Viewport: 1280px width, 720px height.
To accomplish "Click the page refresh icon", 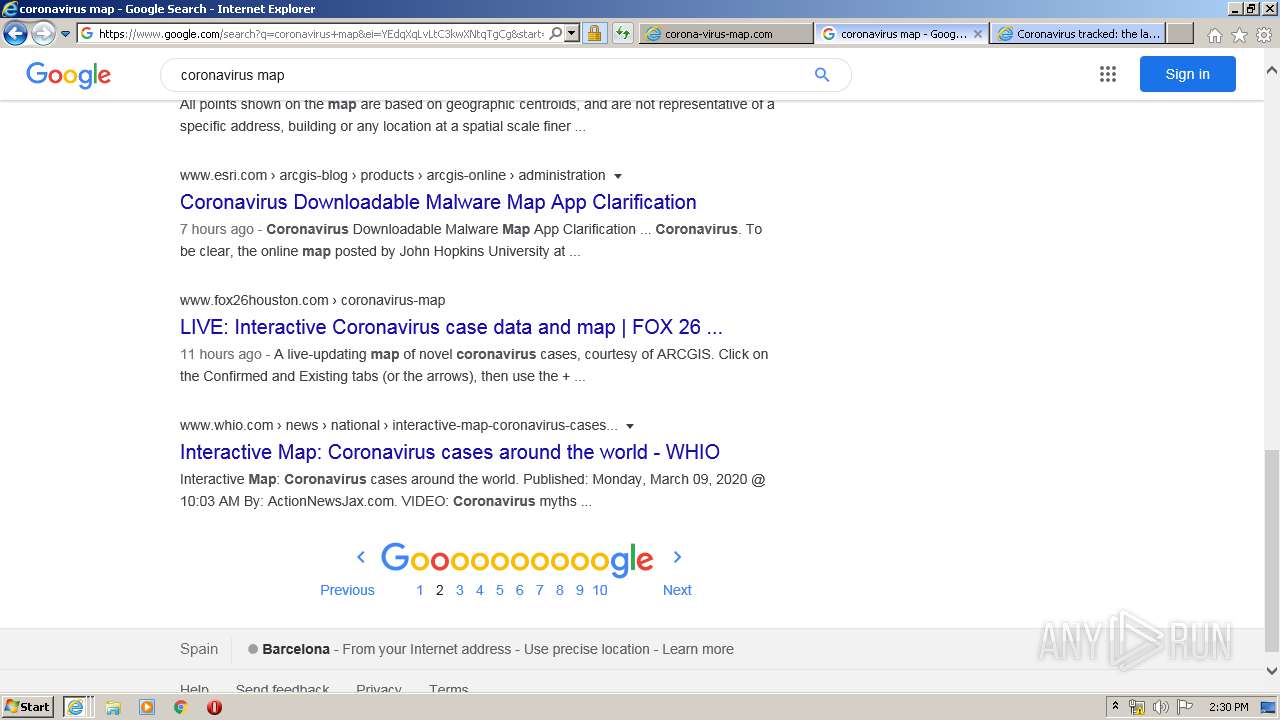I will (x=623, y=33).
